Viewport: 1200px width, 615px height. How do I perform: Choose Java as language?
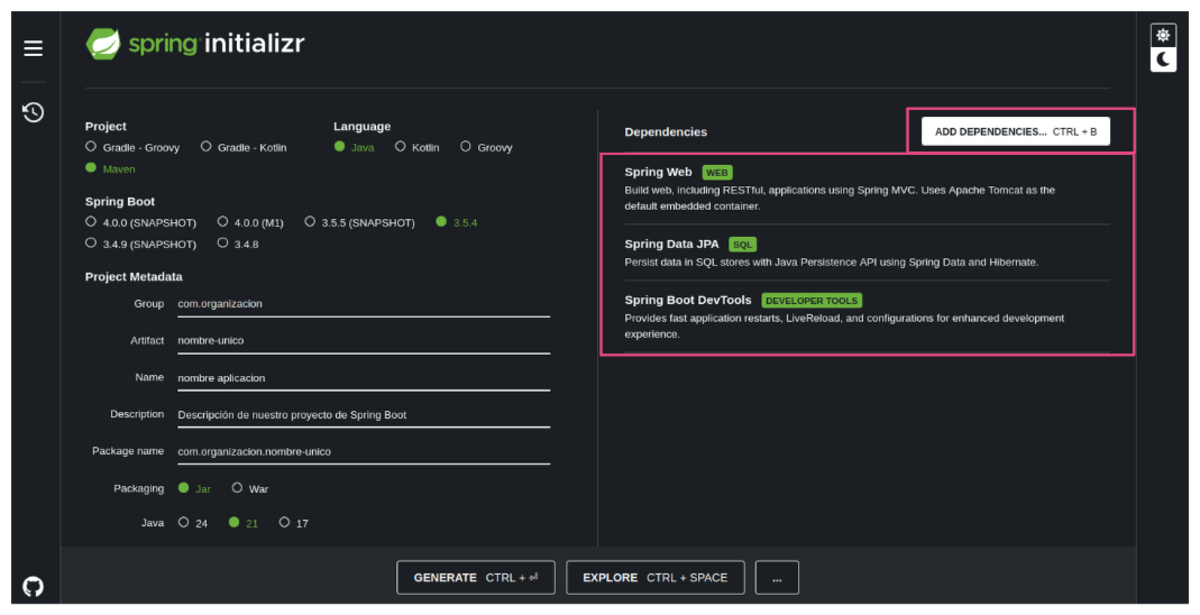click(355, 147)
